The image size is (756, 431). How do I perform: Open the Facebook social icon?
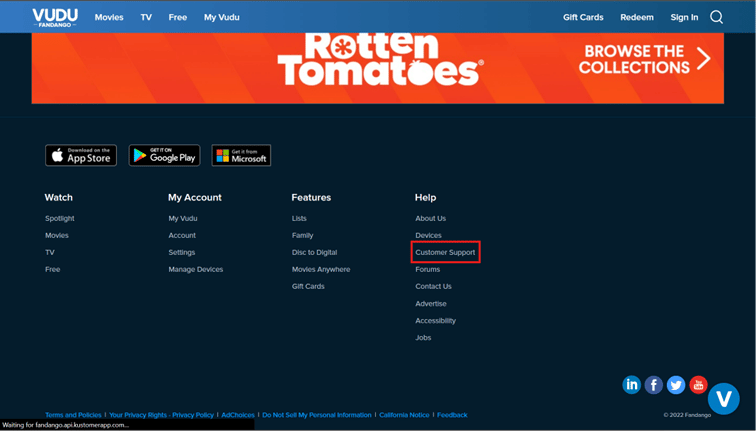click(x=653, y=385)
